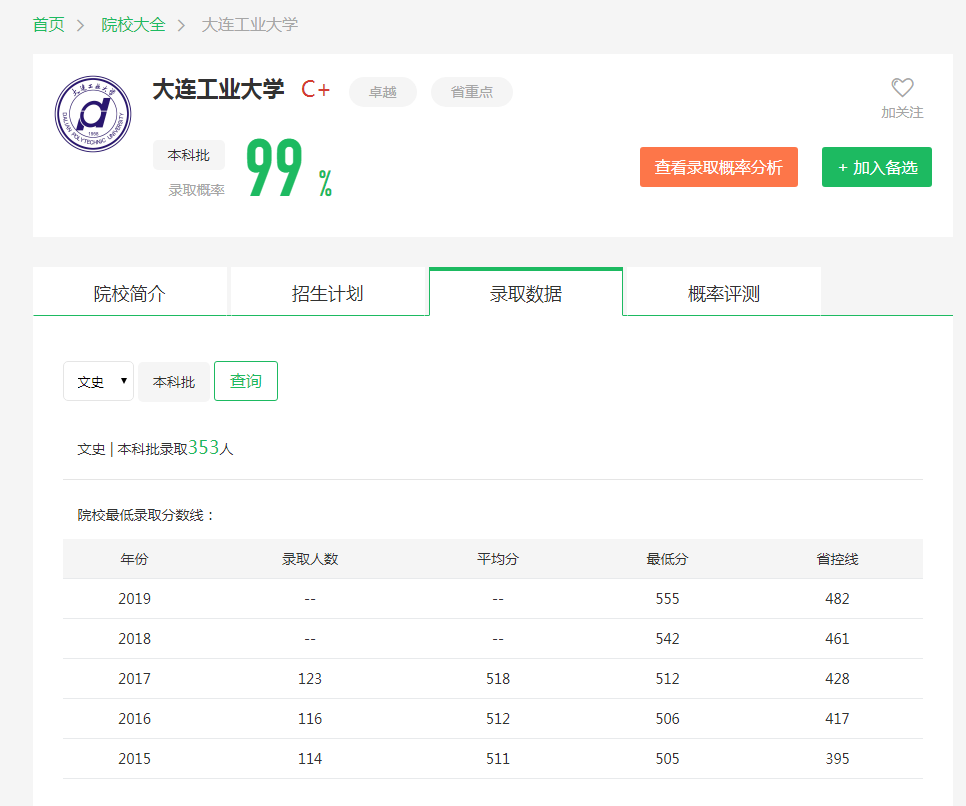The height and width of the screenshot is (806, 966).
Task: Select the 2016 year row cell
Action: (x=134, y=718)
